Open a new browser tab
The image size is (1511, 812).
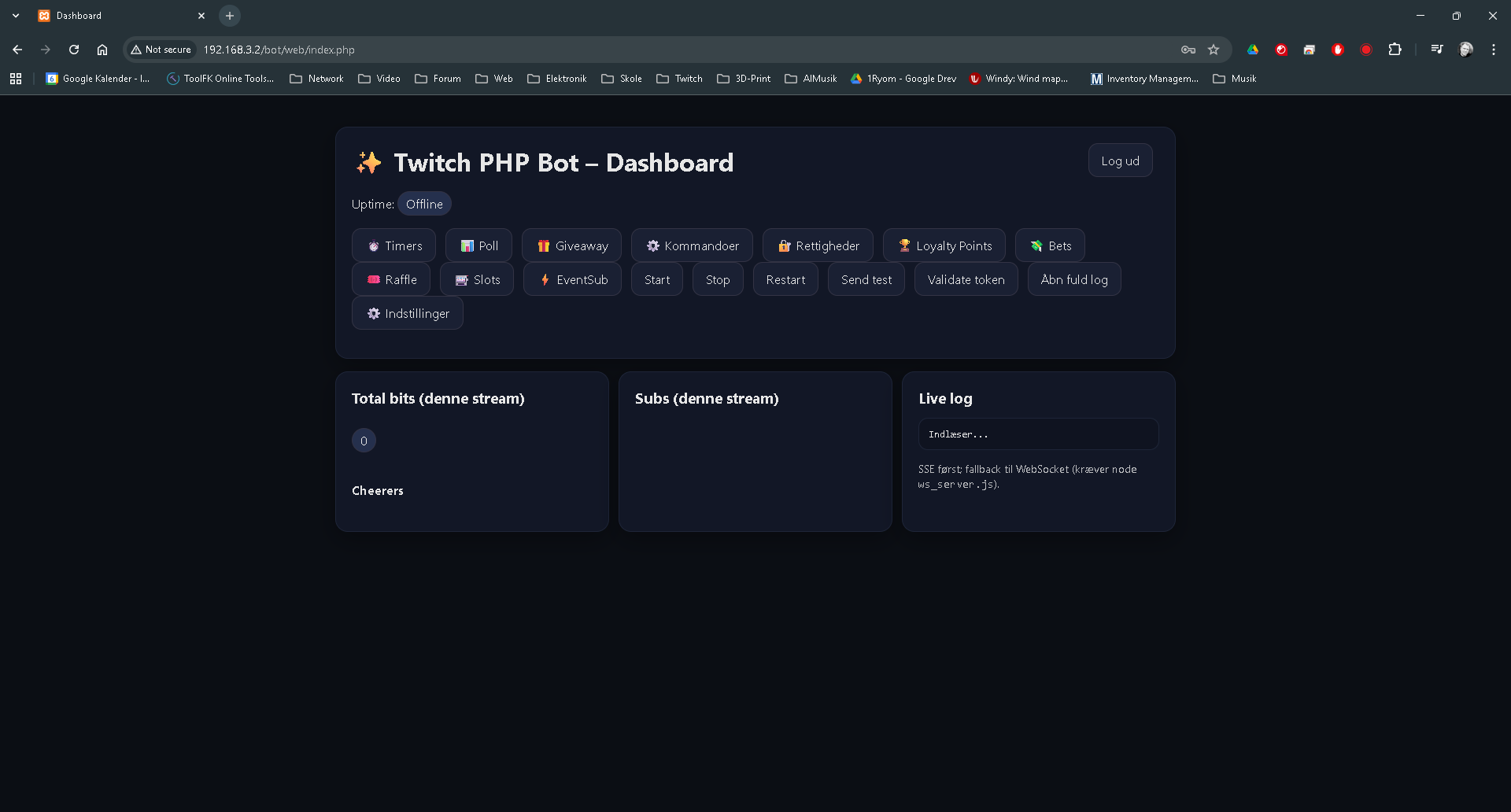(x=230, y=16)
